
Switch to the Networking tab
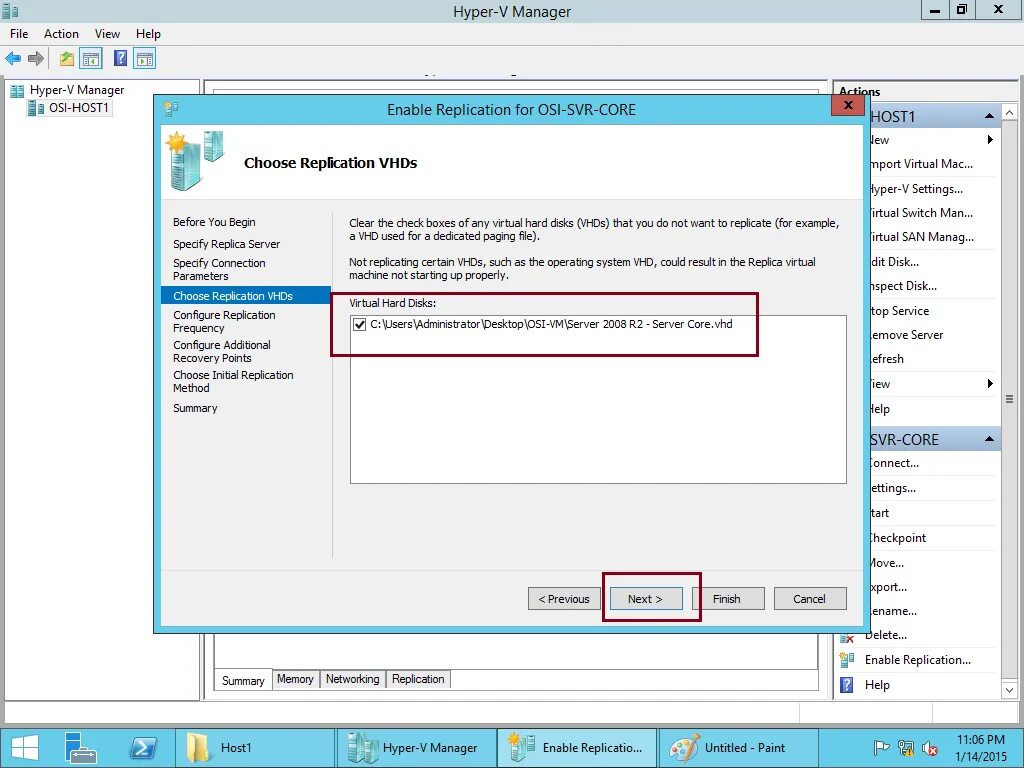[x=353, y=679]
